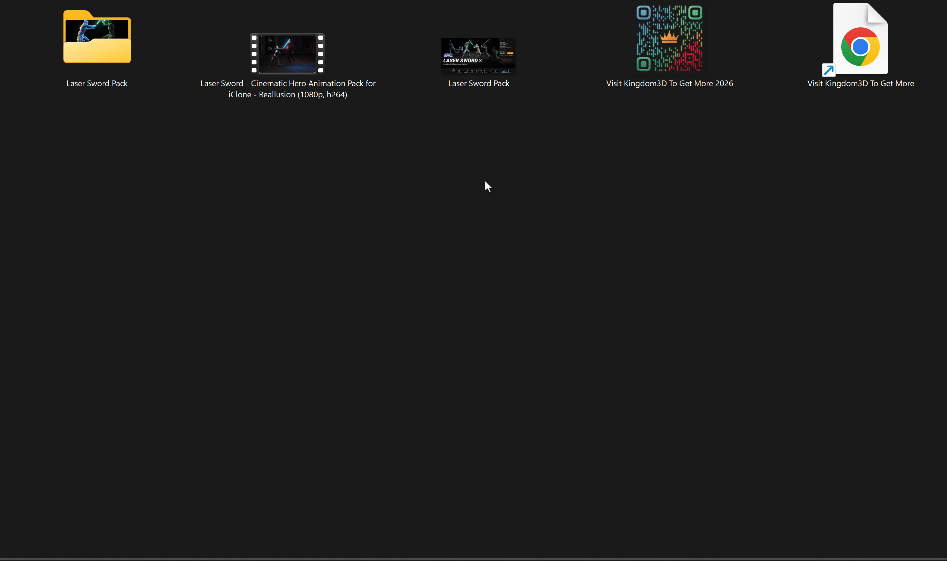
Task: Select the Laser Sword Pack folder icon
Action: [97, 37]
